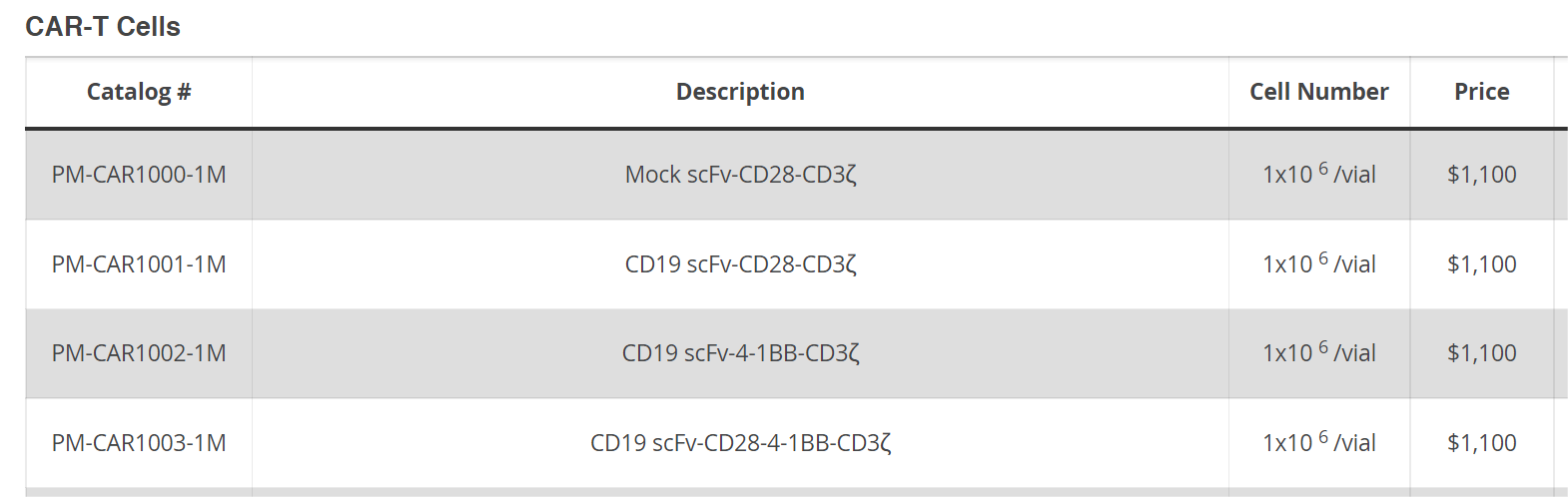Image resolution: width=1568 pixels, height=497 pixels.
Task: Select the Description column header
Action: click(x=740, y=92)
